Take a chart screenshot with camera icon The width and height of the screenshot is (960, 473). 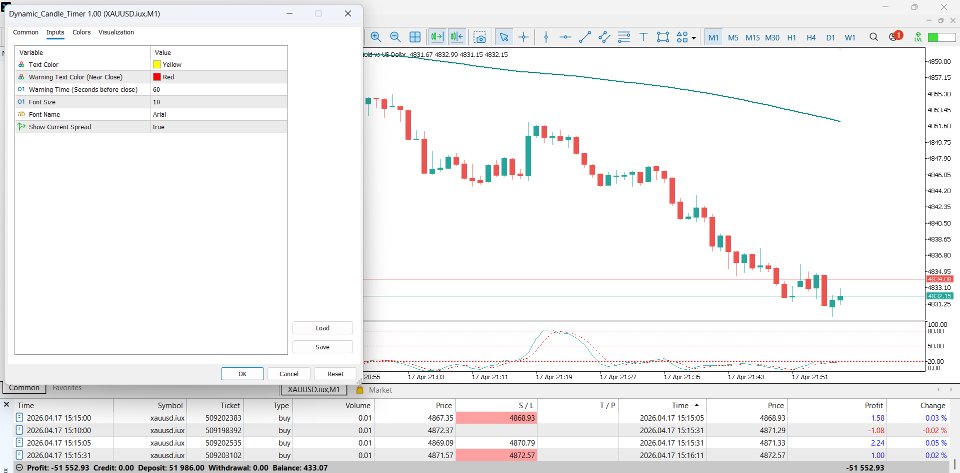[481, 37]
